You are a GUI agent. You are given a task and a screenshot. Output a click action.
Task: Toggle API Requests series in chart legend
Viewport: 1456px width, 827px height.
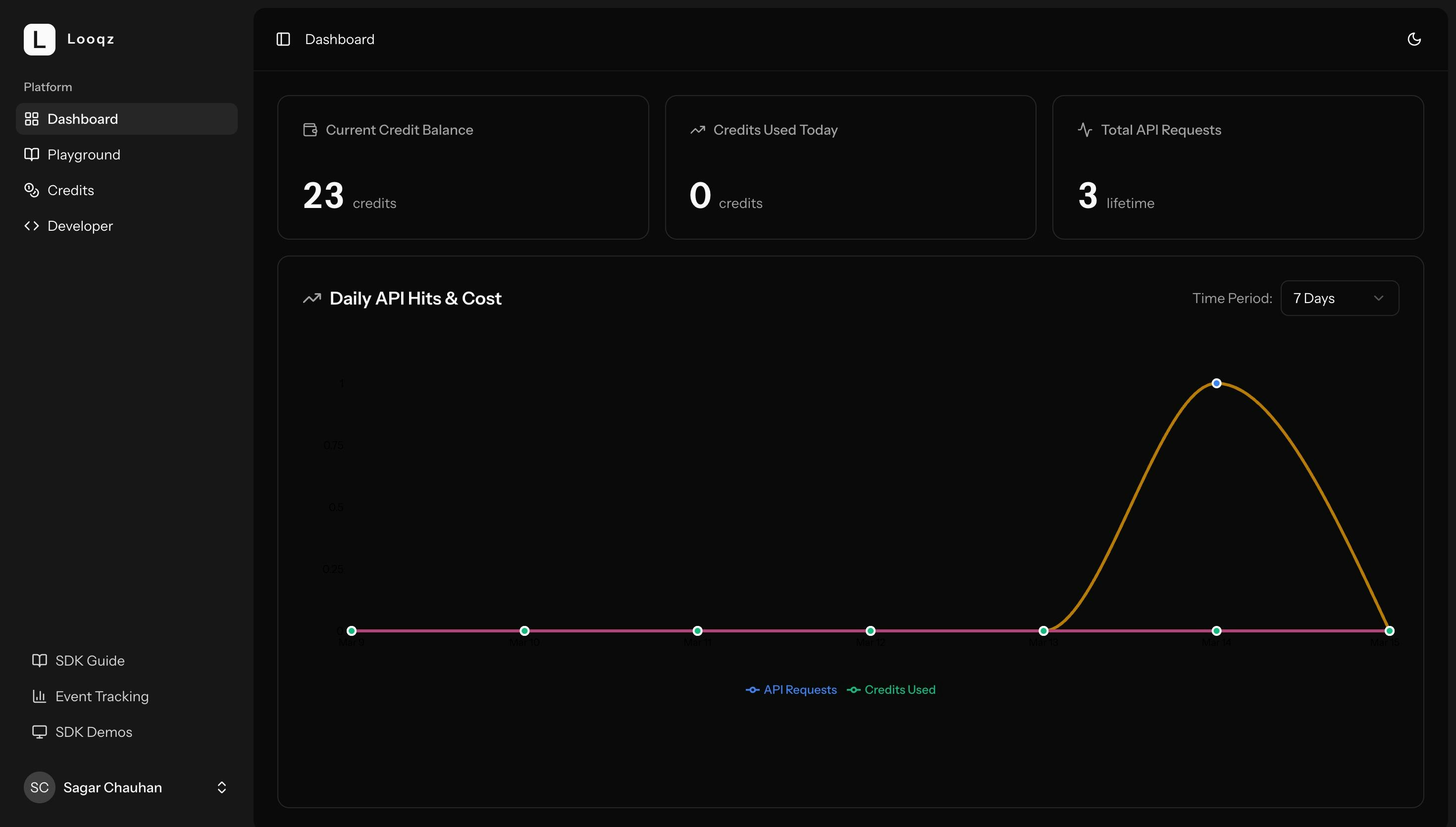pos(791,689)
